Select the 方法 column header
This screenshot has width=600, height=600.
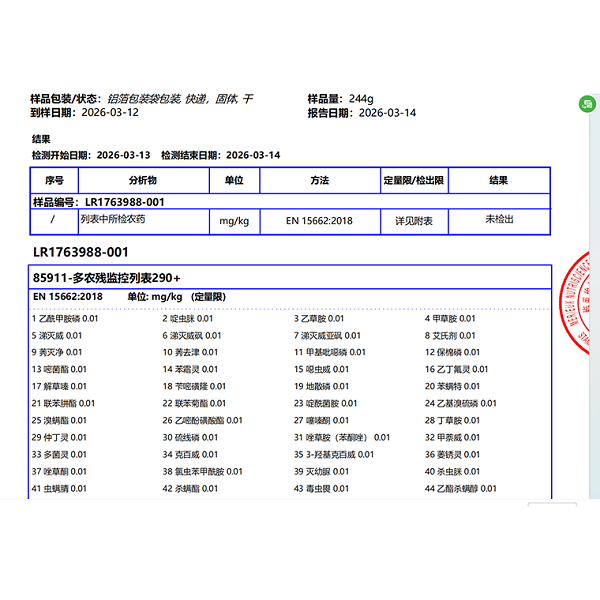[319, 181]
